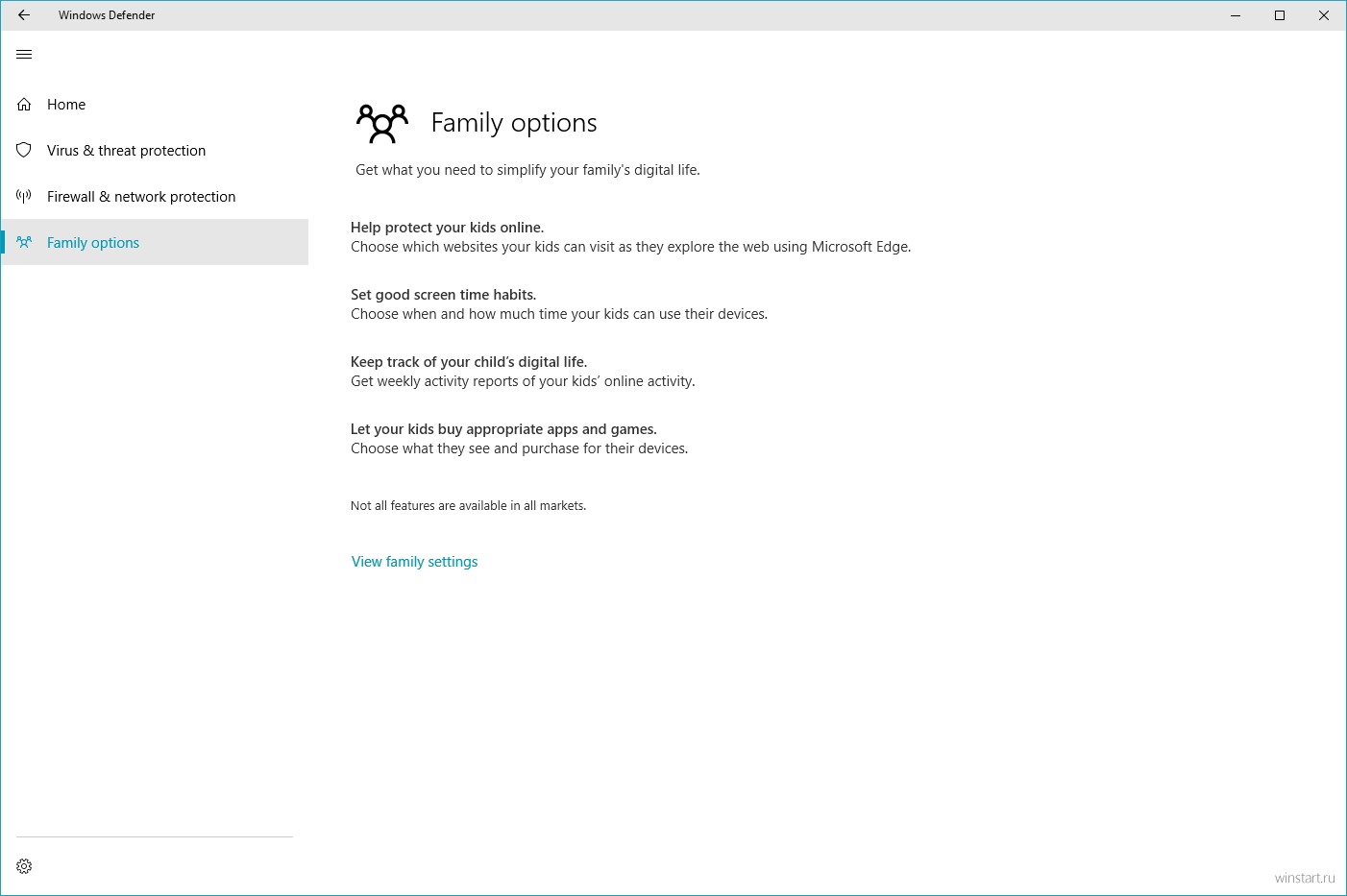Click the back arrow in title bar

pyautogui.click(x=24, y=15)
